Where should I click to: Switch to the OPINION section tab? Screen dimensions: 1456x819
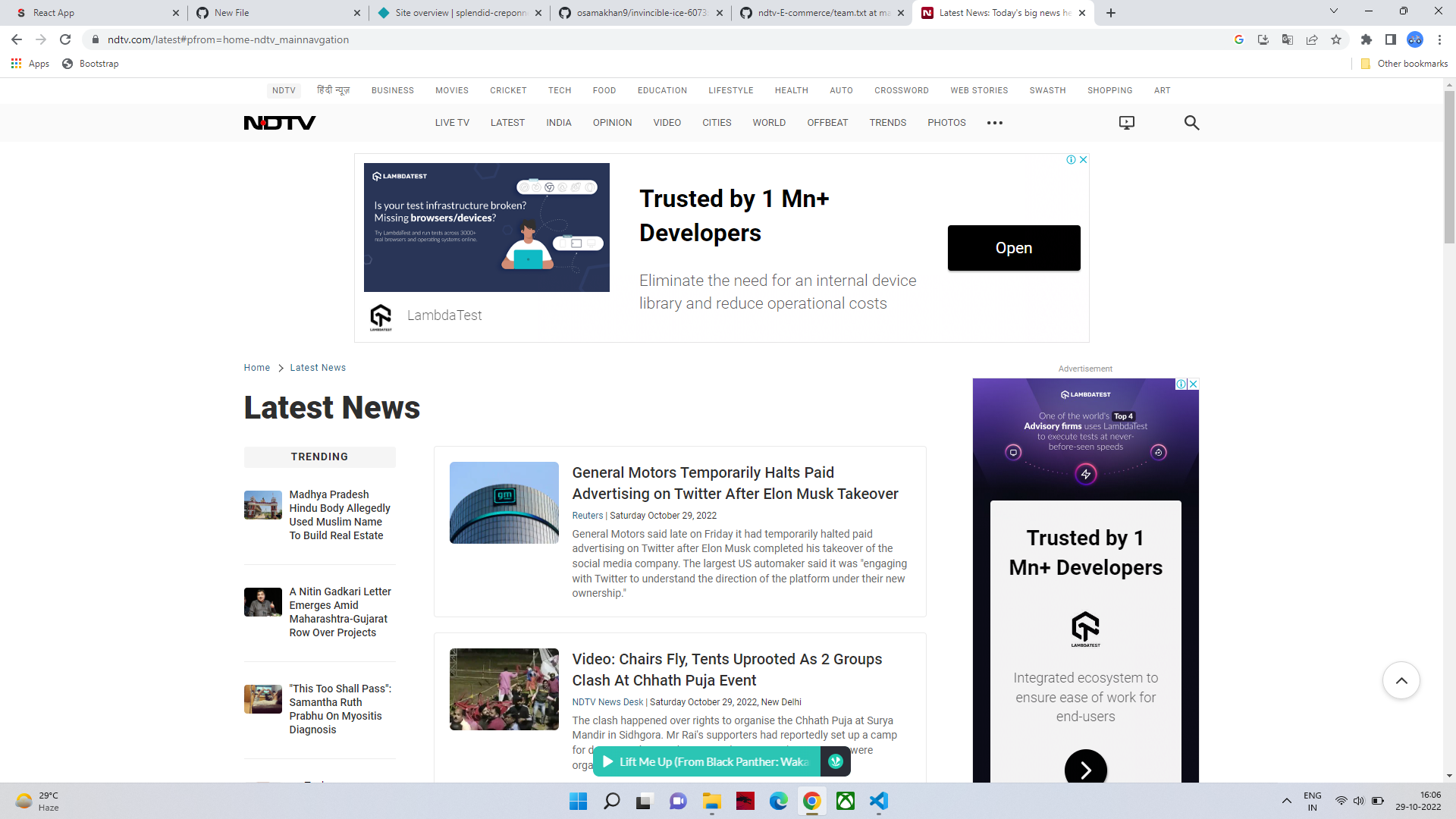(612, 122)
